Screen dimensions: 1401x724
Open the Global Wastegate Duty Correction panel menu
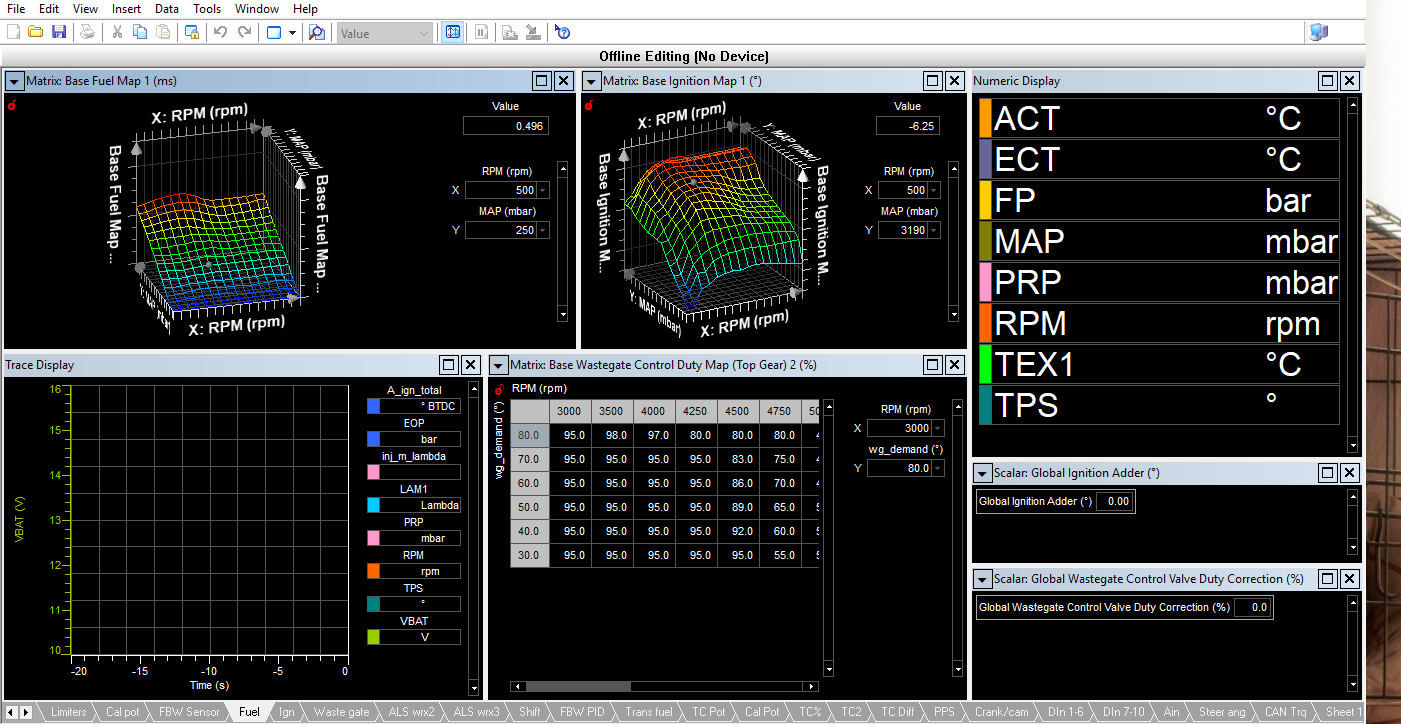pyautogui.click(x=983, y=579)
